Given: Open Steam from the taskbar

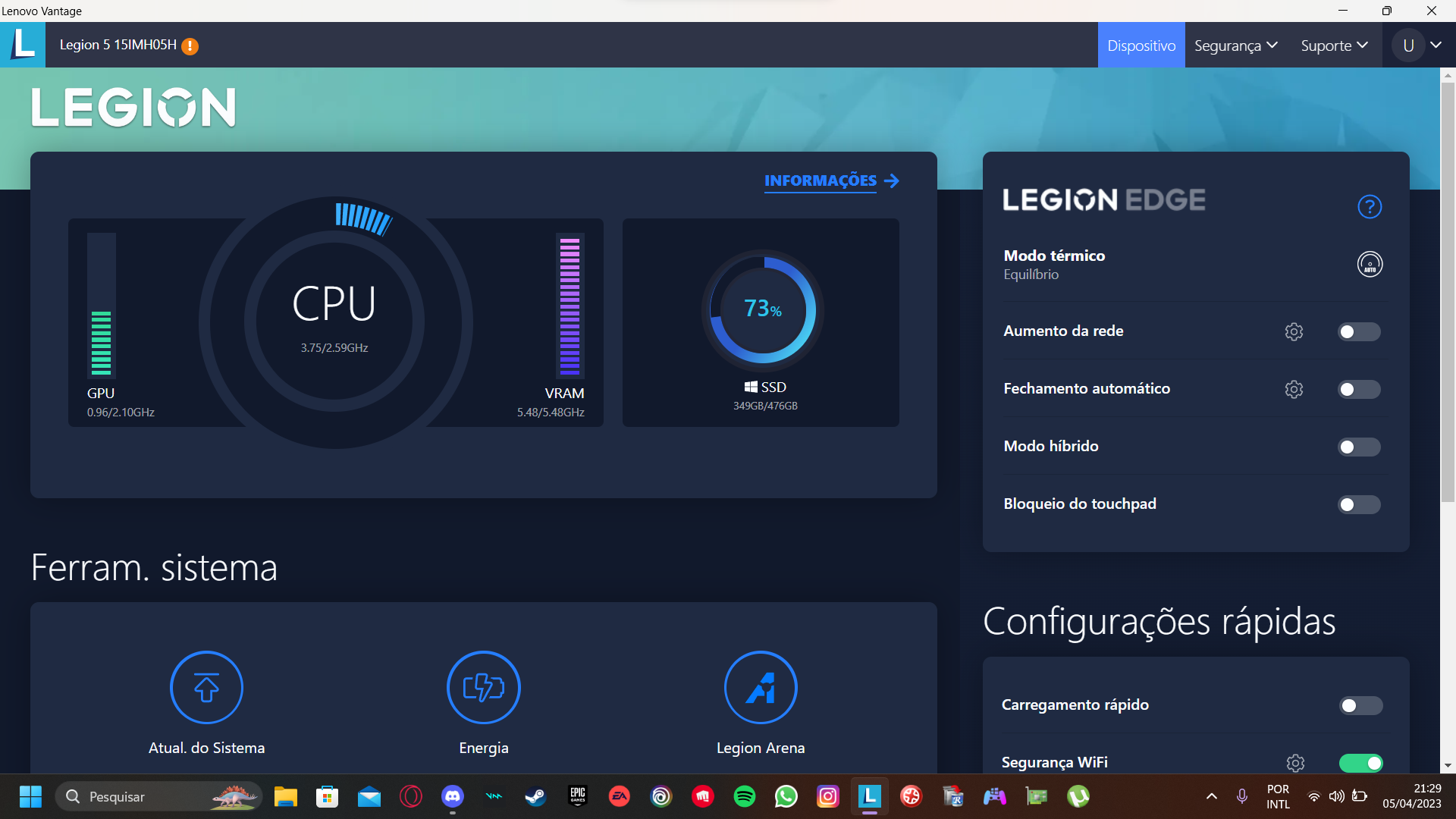Looking at the screenshot, I should pos(535,796).
